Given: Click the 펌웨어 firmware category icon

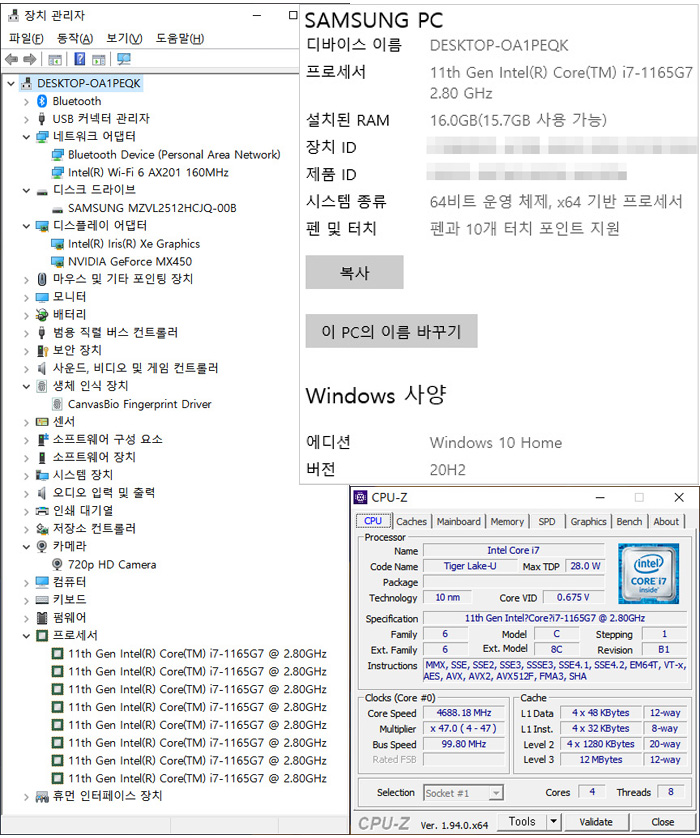Looking at the screenshot, I should click(42, 618).
